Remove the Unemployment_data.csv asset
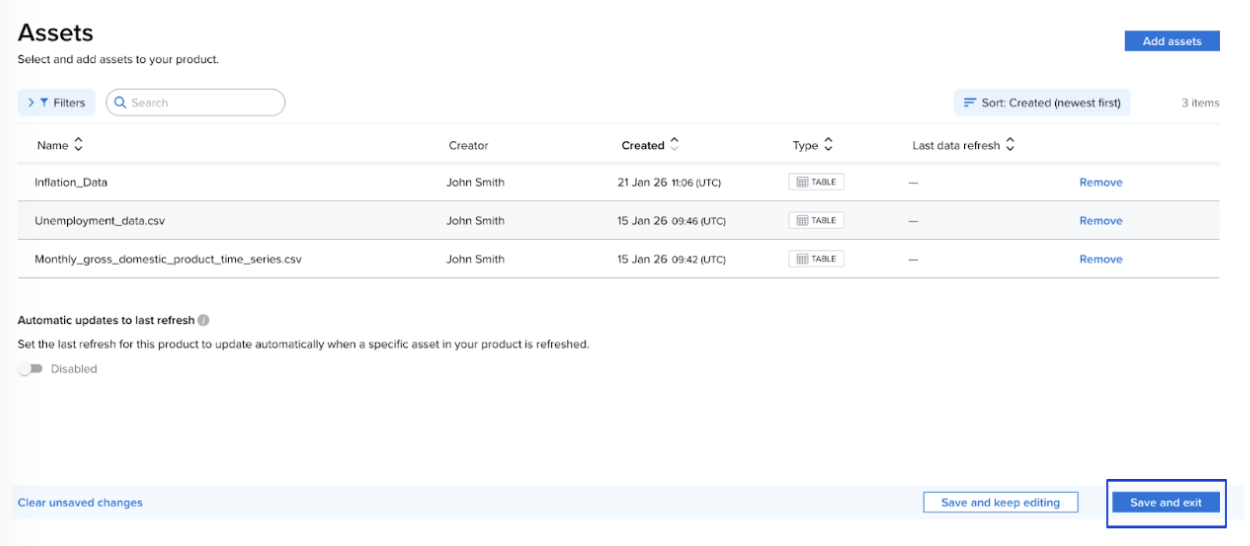1250x546 pixels. pyautogui.click(x=1100, y=220)
